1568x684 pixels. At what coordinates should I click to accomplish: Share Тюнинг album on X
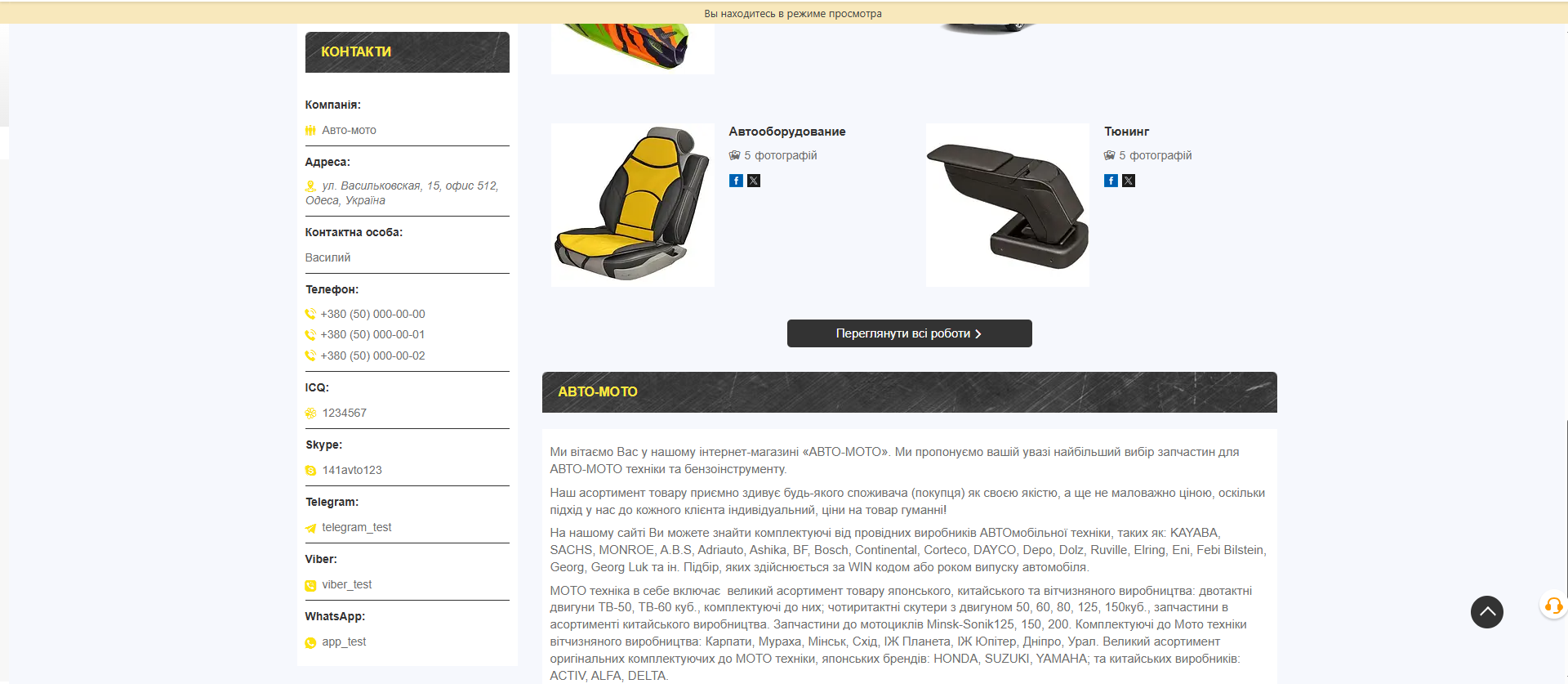[1129, 181]
